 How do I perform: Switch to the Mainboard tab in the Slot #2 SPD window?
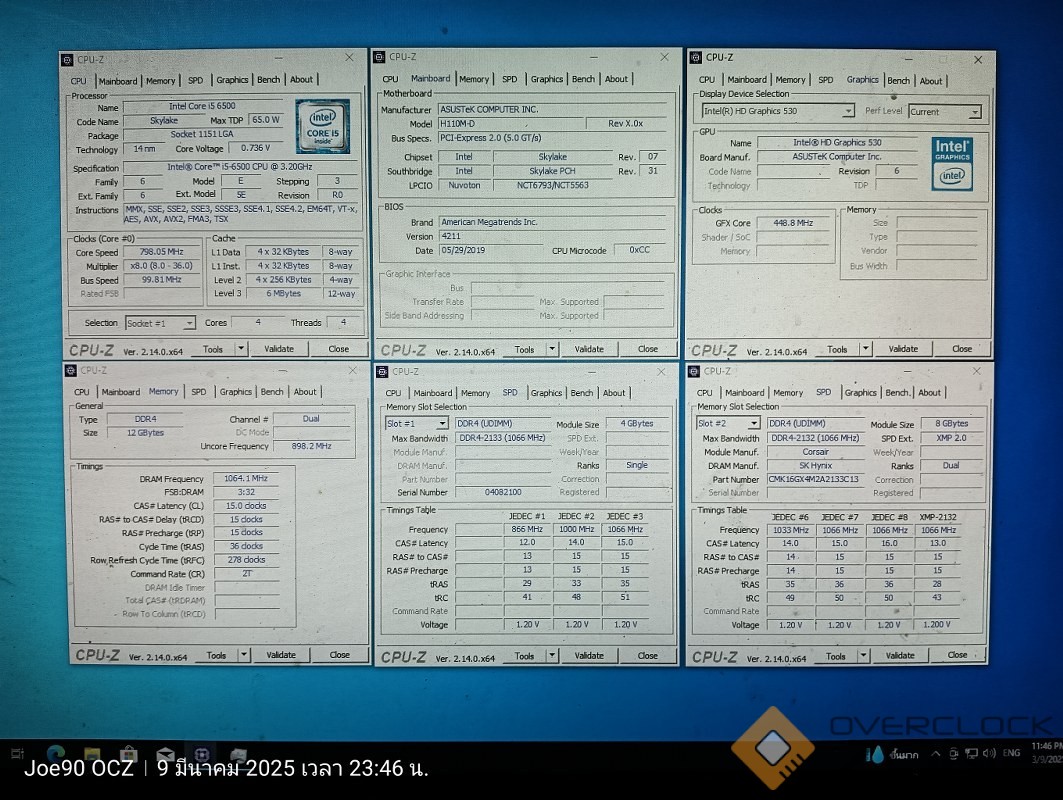coord(744,392)
